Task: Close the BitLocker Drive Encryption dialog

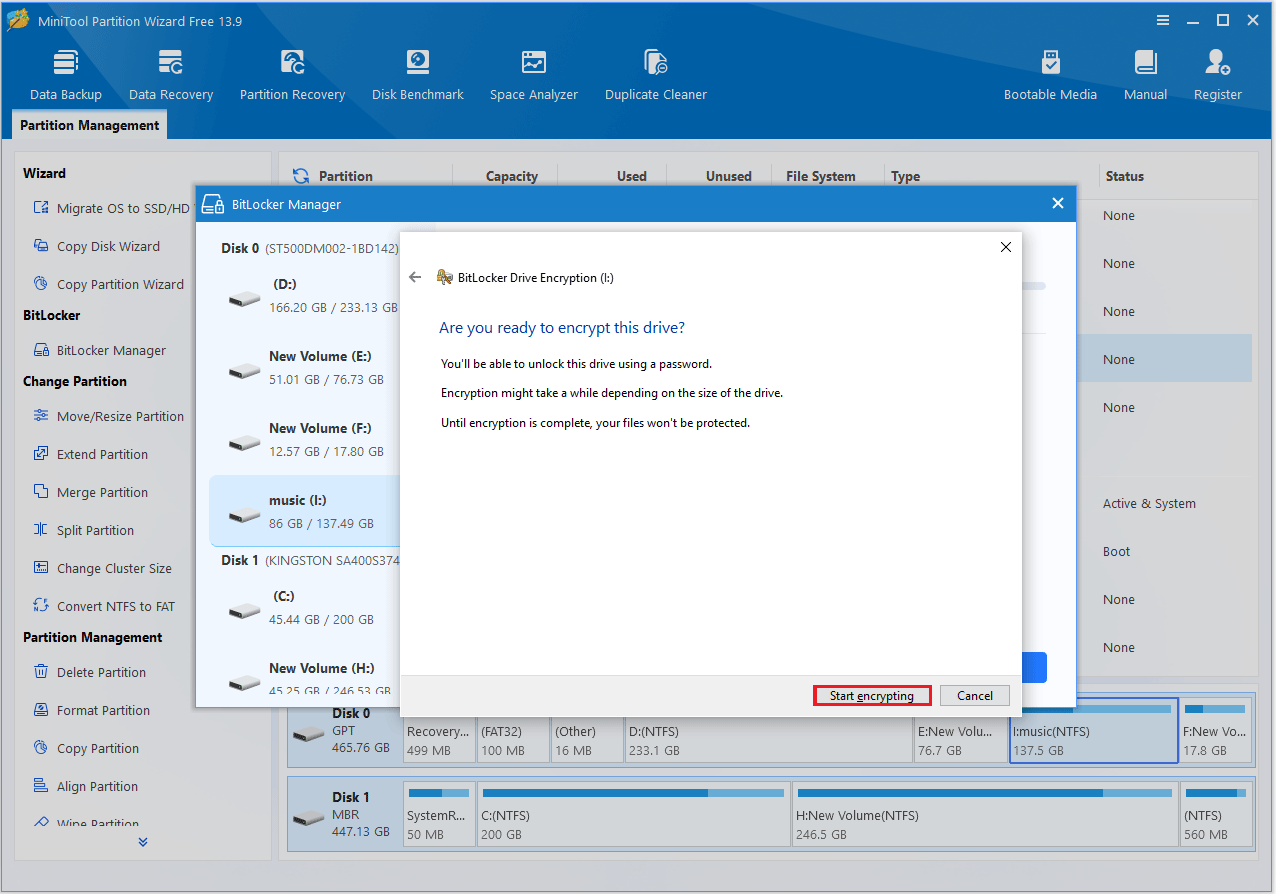Action: click(1006, 247)
